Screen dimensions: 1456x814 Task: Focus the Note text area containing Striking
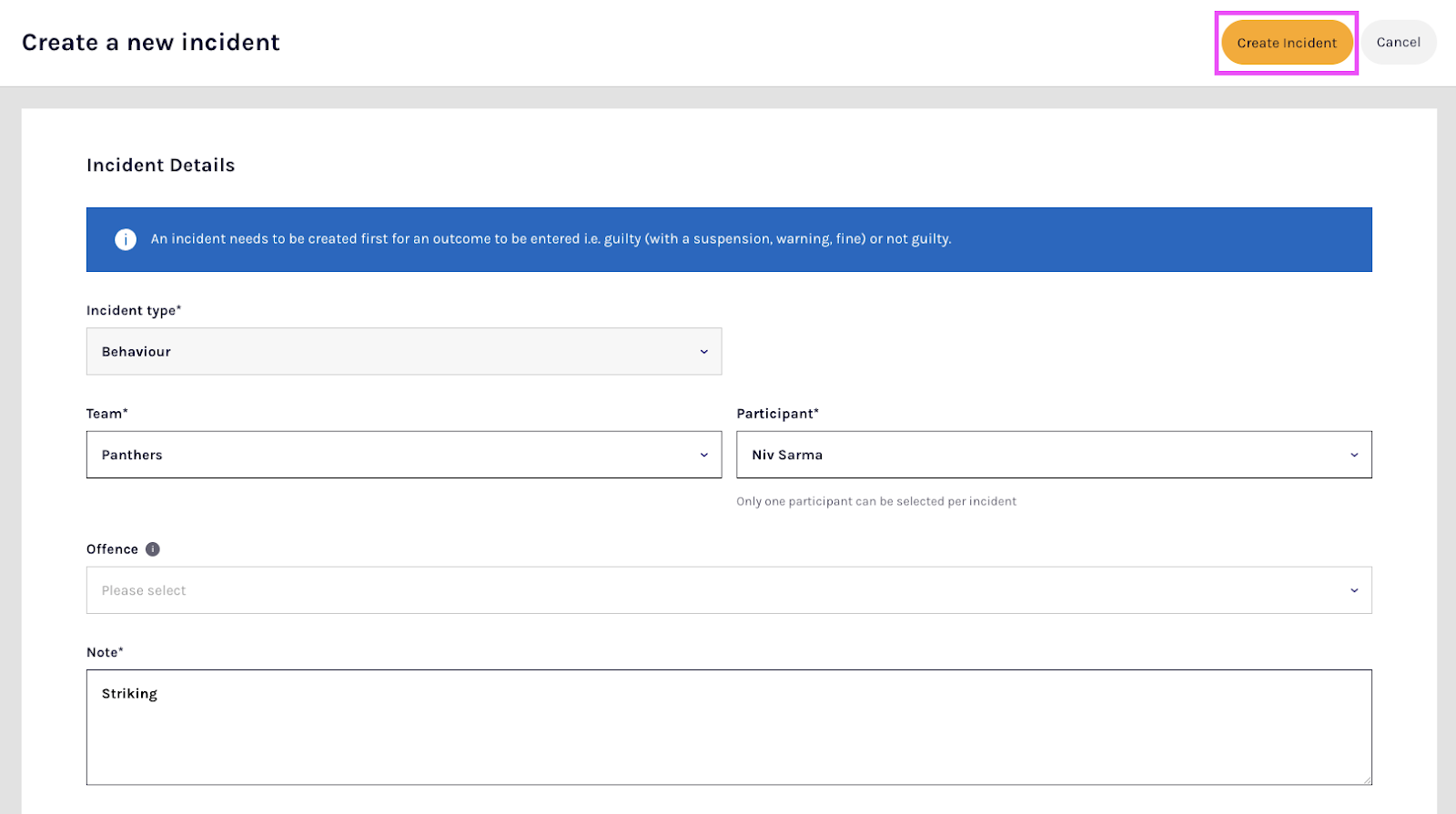click(x=728, y=728)
